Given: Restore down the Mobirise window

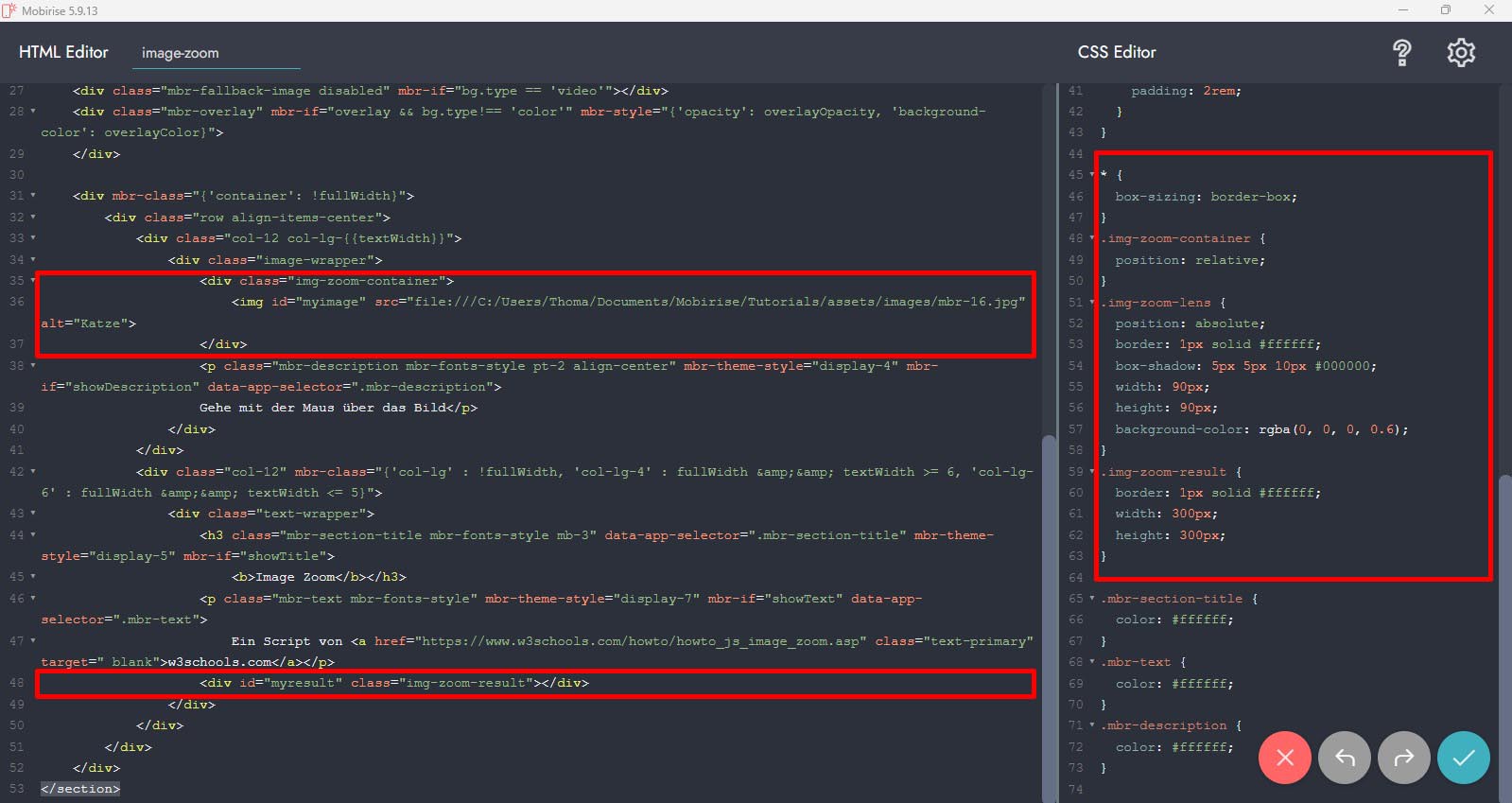Looking at the screenshot, I should pyautogui.click(x=1445, y=10).
